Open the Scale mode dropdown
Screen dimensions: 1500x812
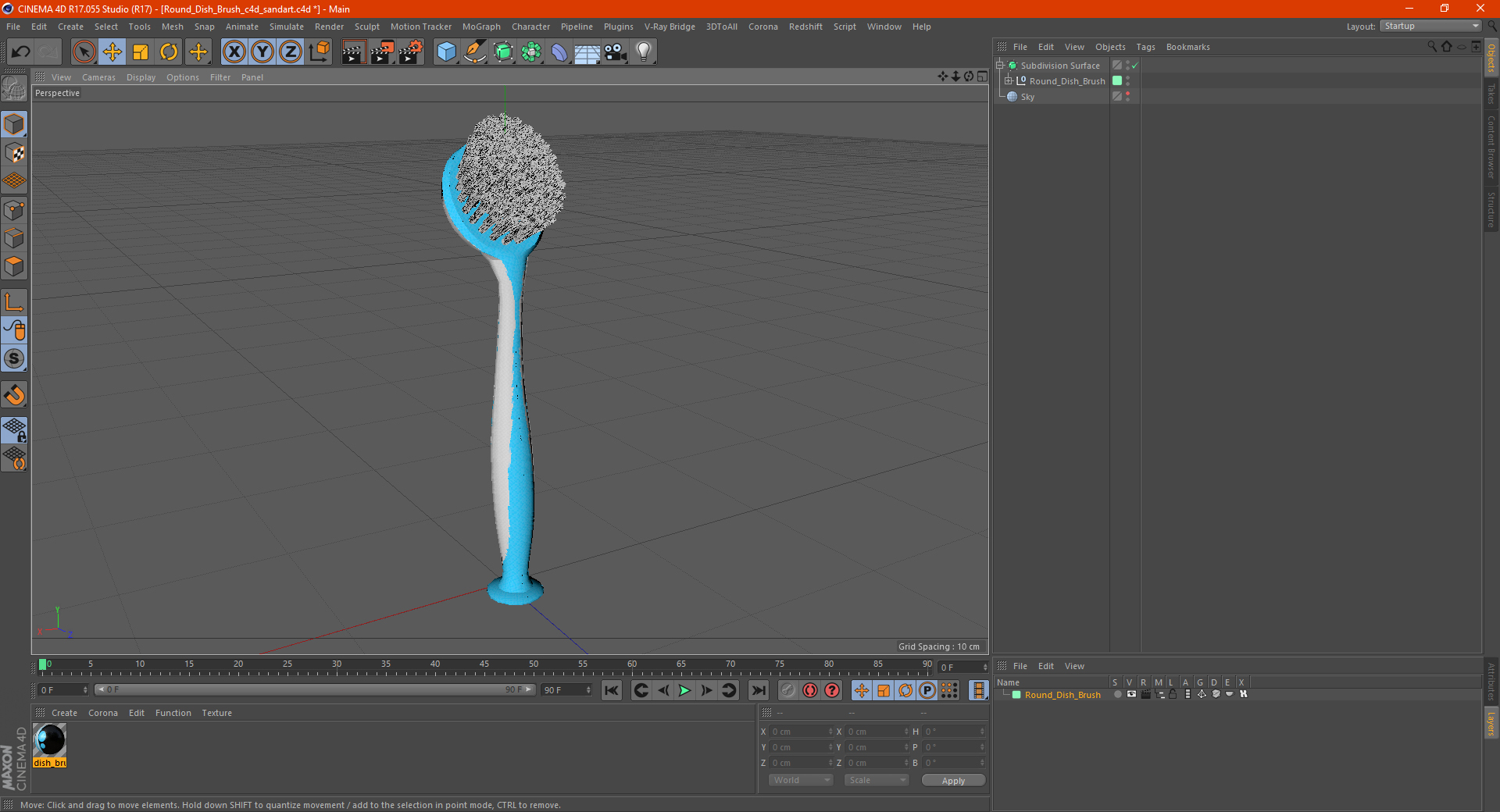click(x=877, y=780)
